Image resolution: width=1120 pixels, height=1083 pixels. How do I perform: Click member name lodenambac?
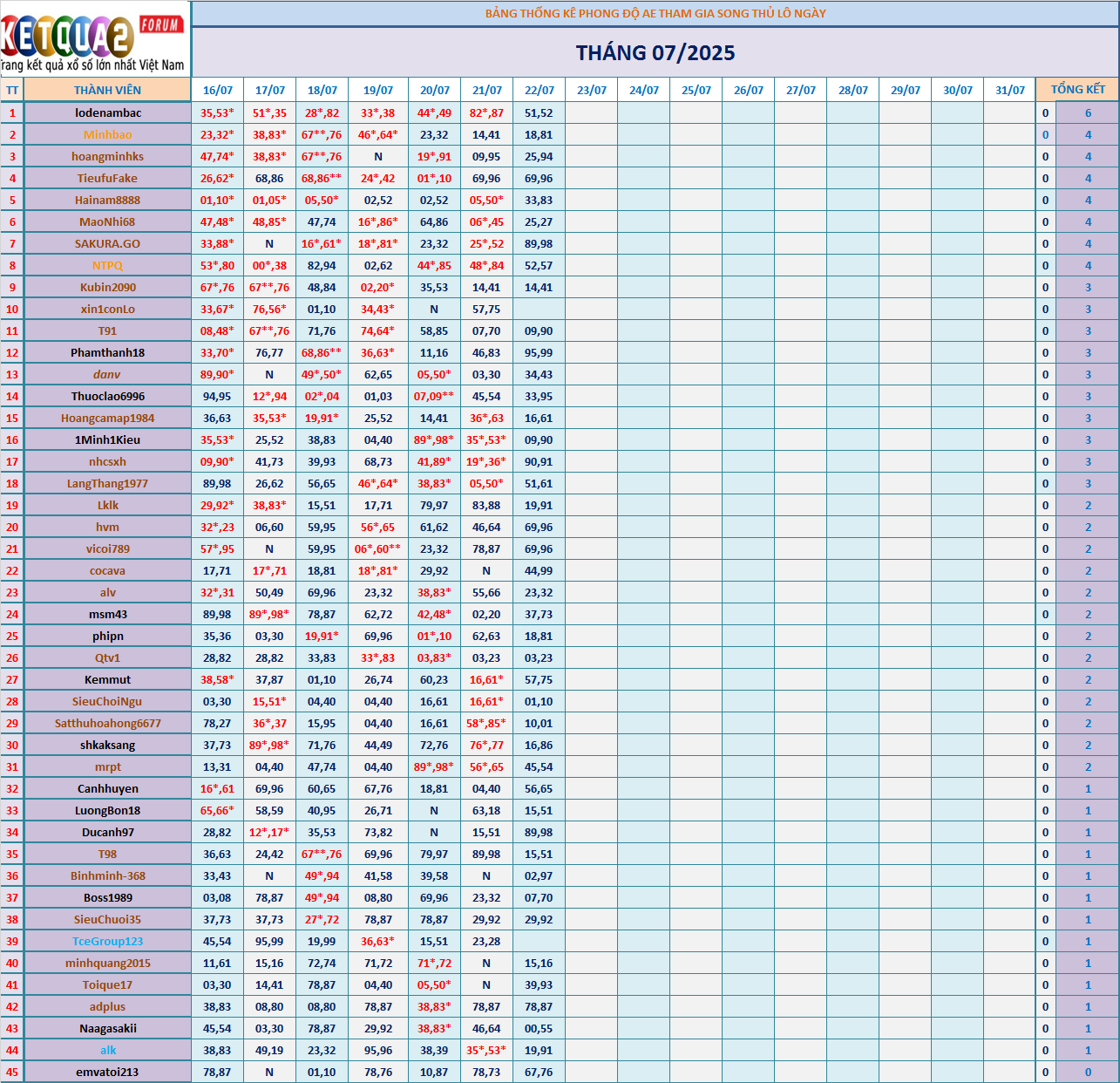tap(108, 112)
